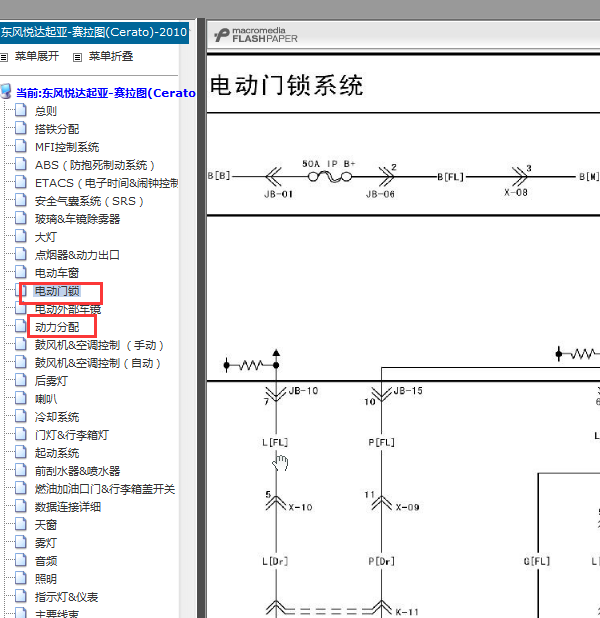Select 指示灯&仪表 item

tap(66, 597)
